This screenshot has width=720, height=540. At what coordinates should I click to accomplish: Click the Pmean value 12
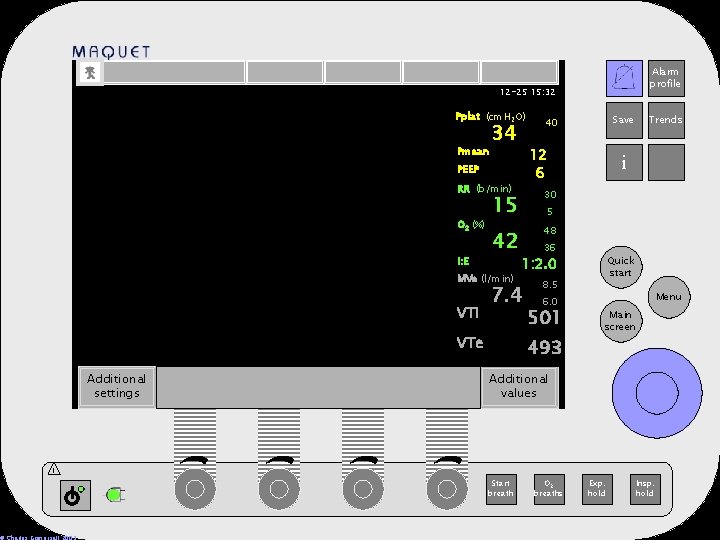pyautogui.click(x=538, y=155)
